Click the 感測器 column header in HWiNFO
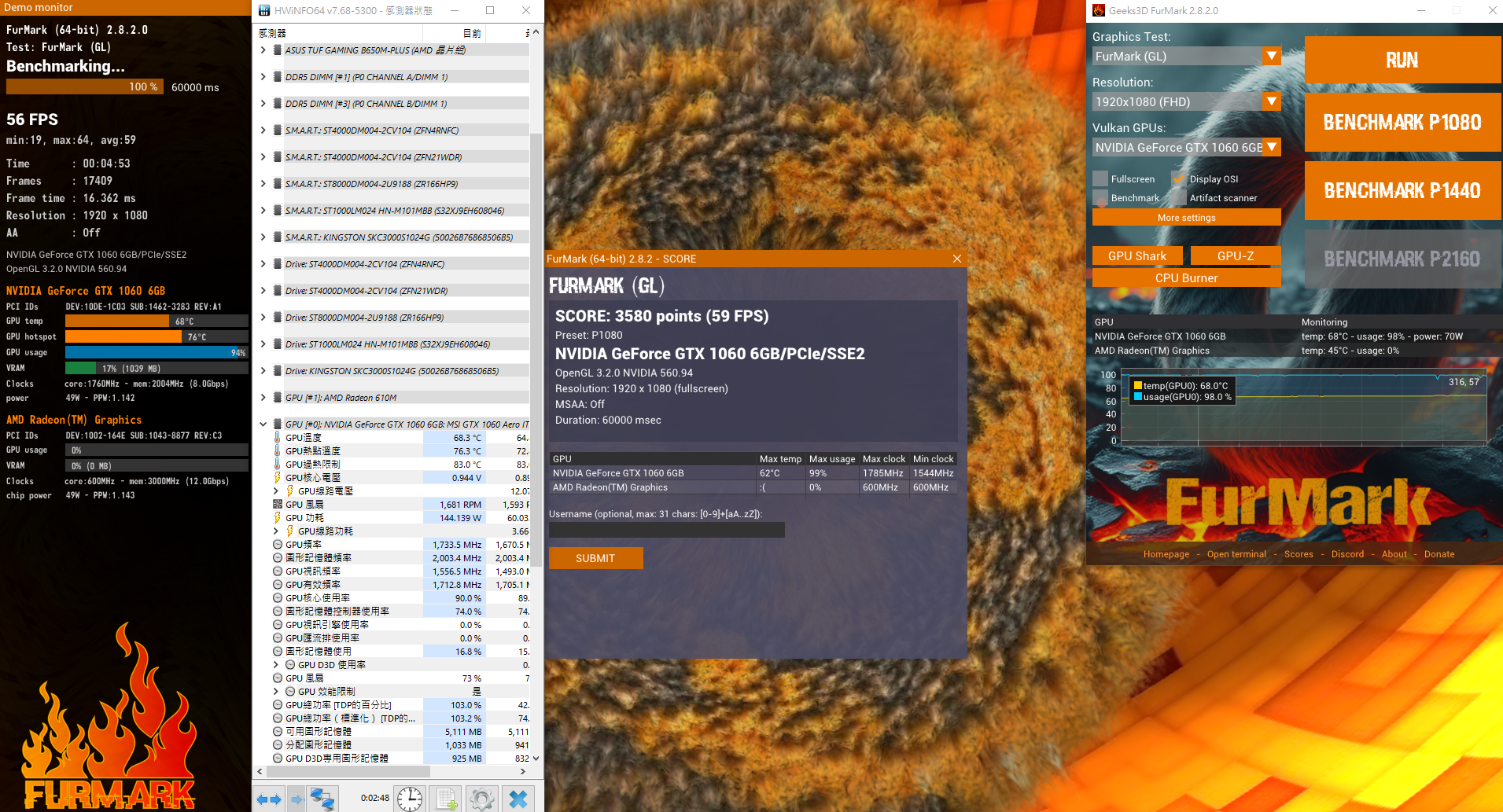1503x812 pixels. [x=339, y=33]
